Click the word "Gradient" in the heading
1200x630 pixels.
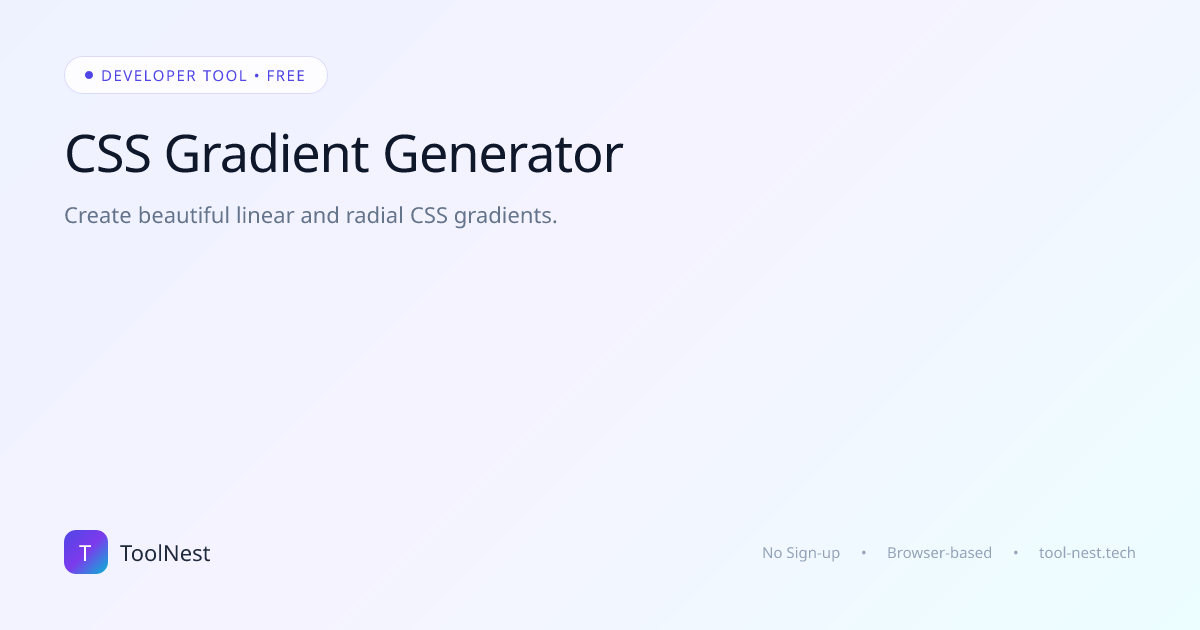(x=266, y=154)
